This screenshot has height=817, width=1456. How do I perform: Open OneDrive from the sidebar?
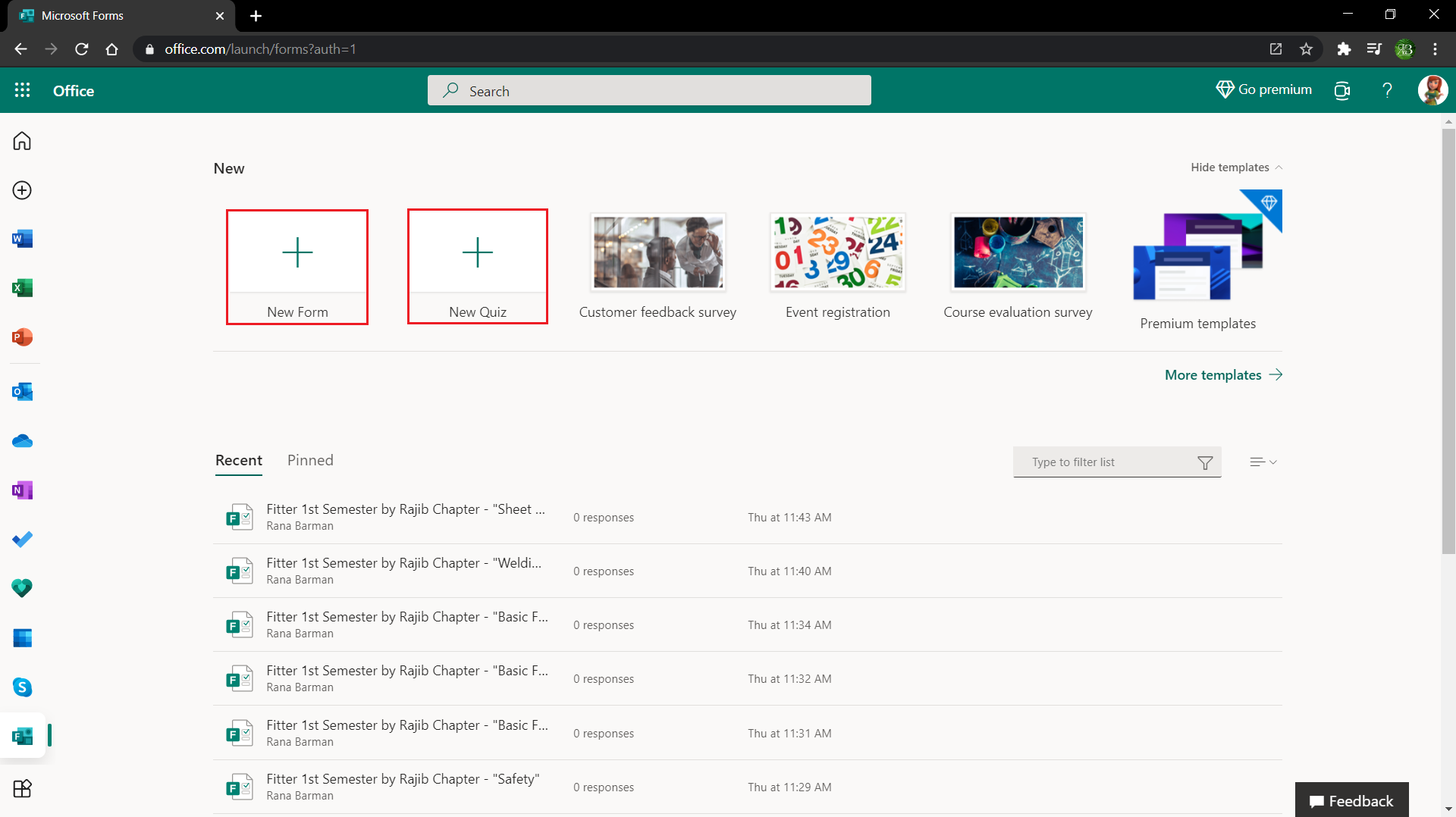(22, 441)
